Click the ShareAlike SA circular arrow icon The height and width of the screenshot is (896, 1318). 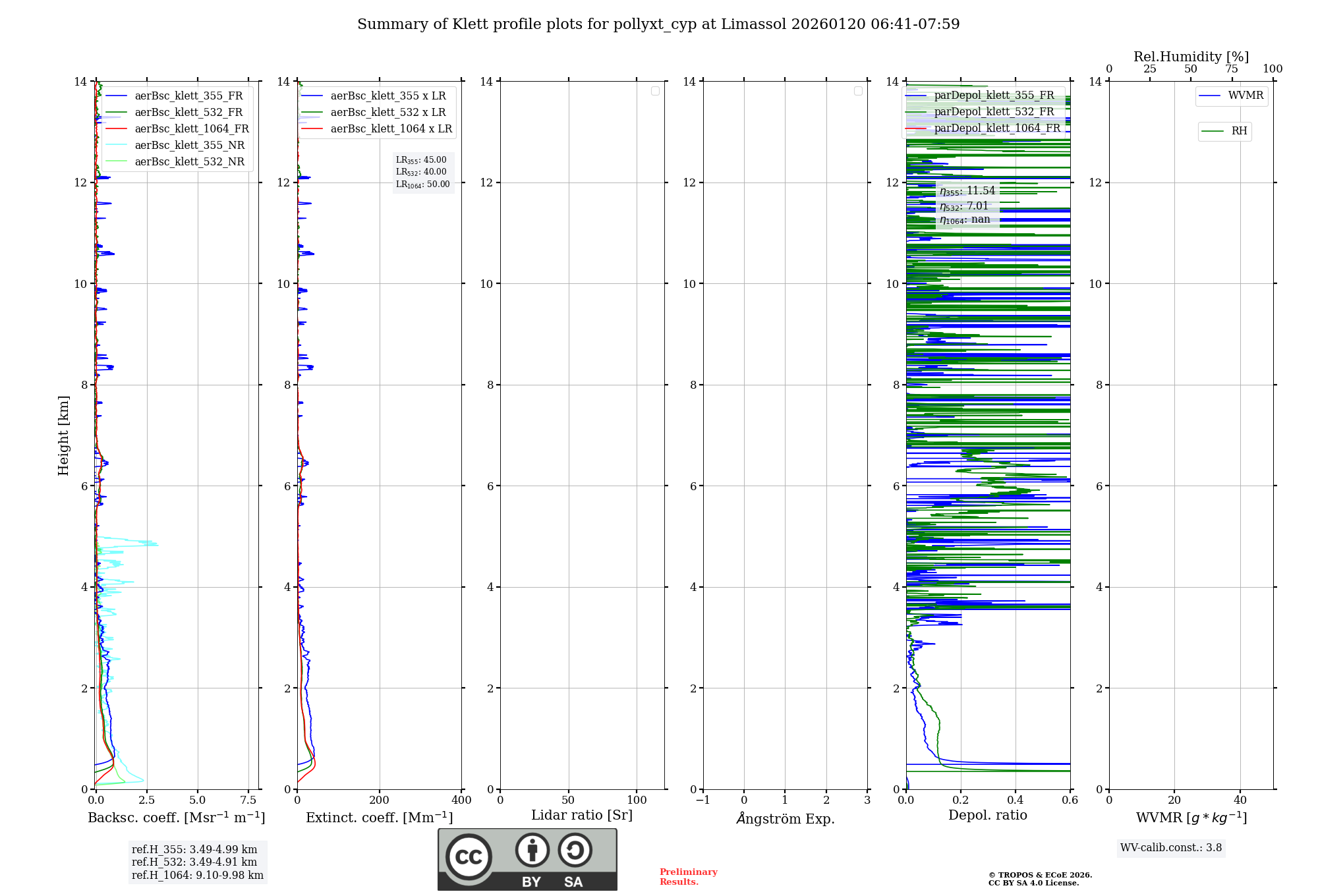575,850
